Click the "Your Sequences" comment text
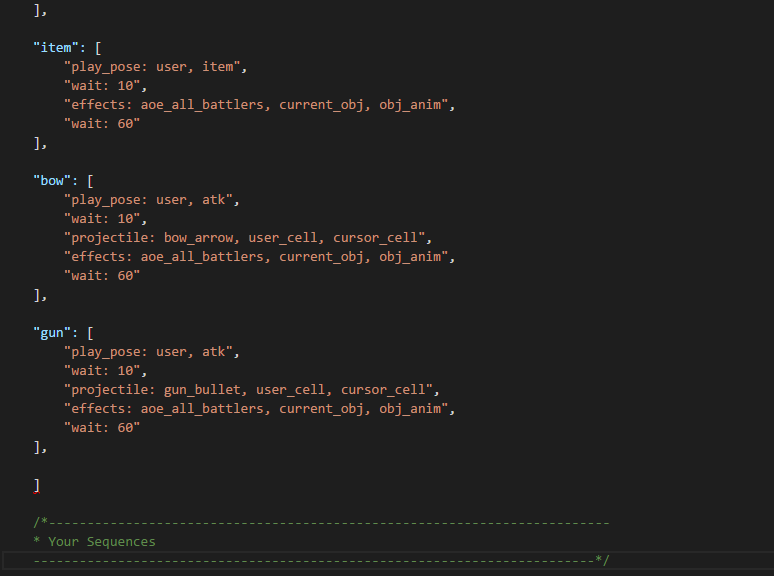Viewport: 774px width, 576px height. (102, 542)
